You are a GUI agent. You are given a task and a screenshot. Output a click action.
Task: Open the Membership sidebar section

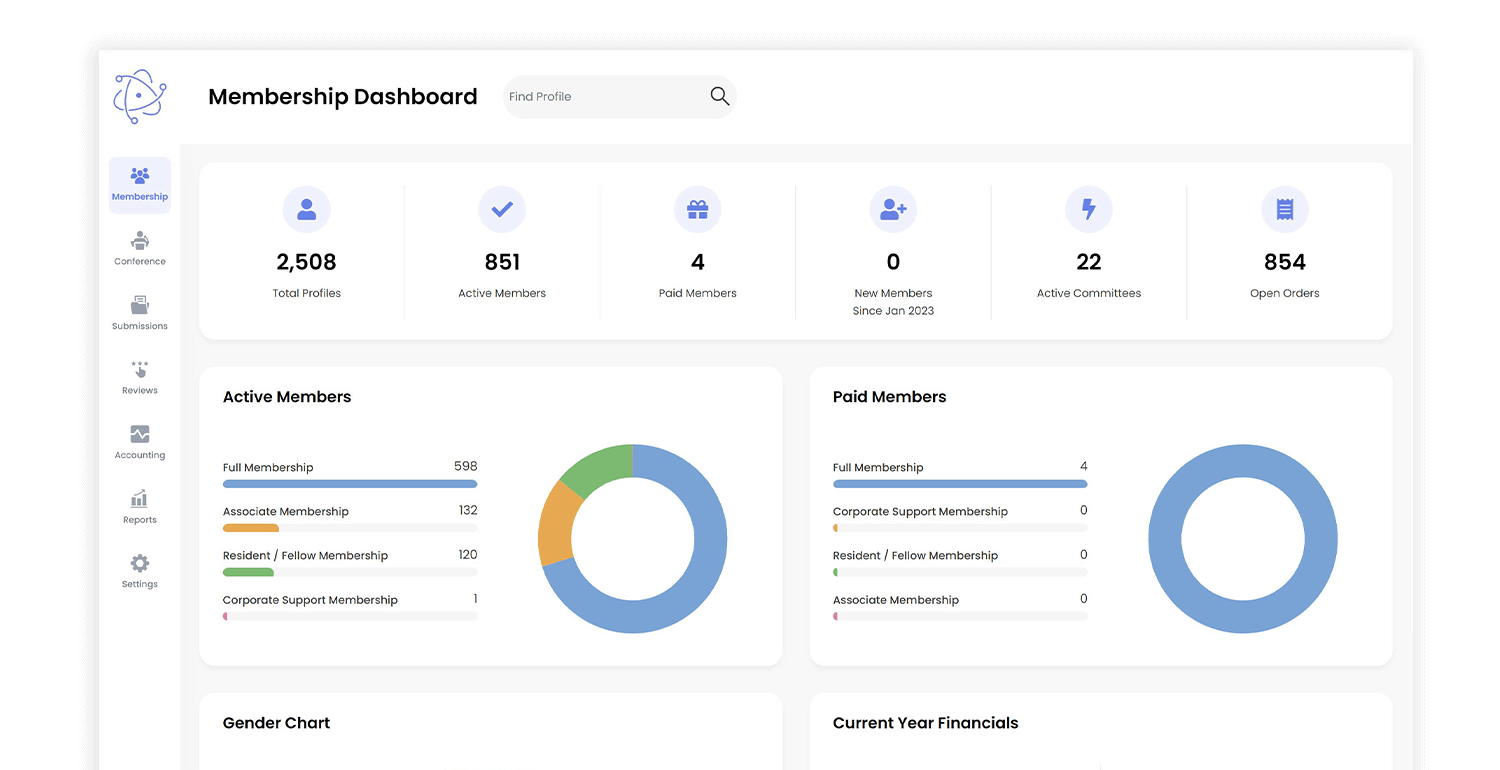pos(140,185)
